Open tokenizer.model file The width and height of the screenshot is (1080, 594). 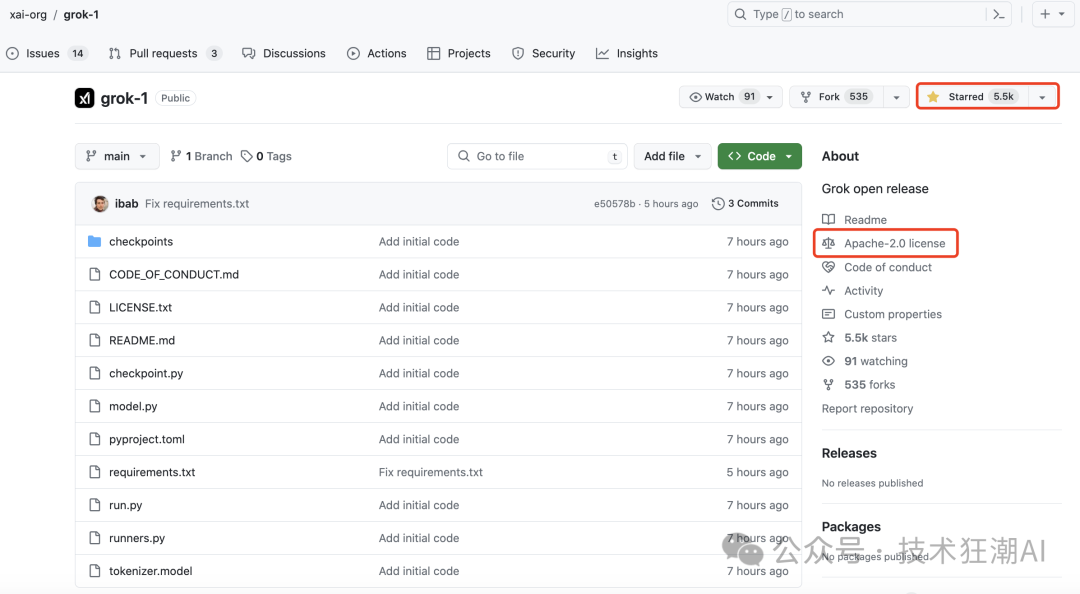151,571
